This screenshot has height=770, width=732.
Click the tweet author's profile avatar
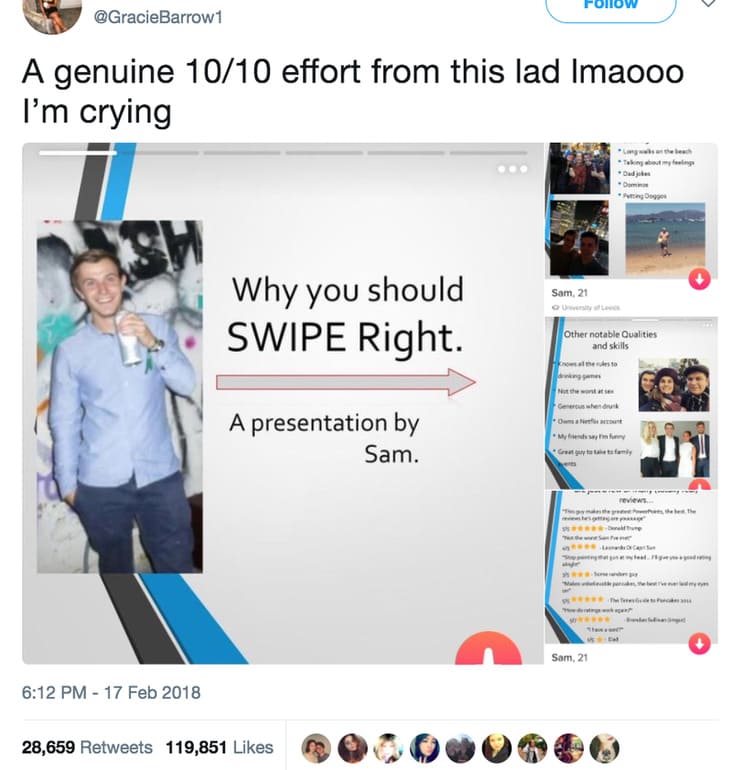tap(52, 15)
